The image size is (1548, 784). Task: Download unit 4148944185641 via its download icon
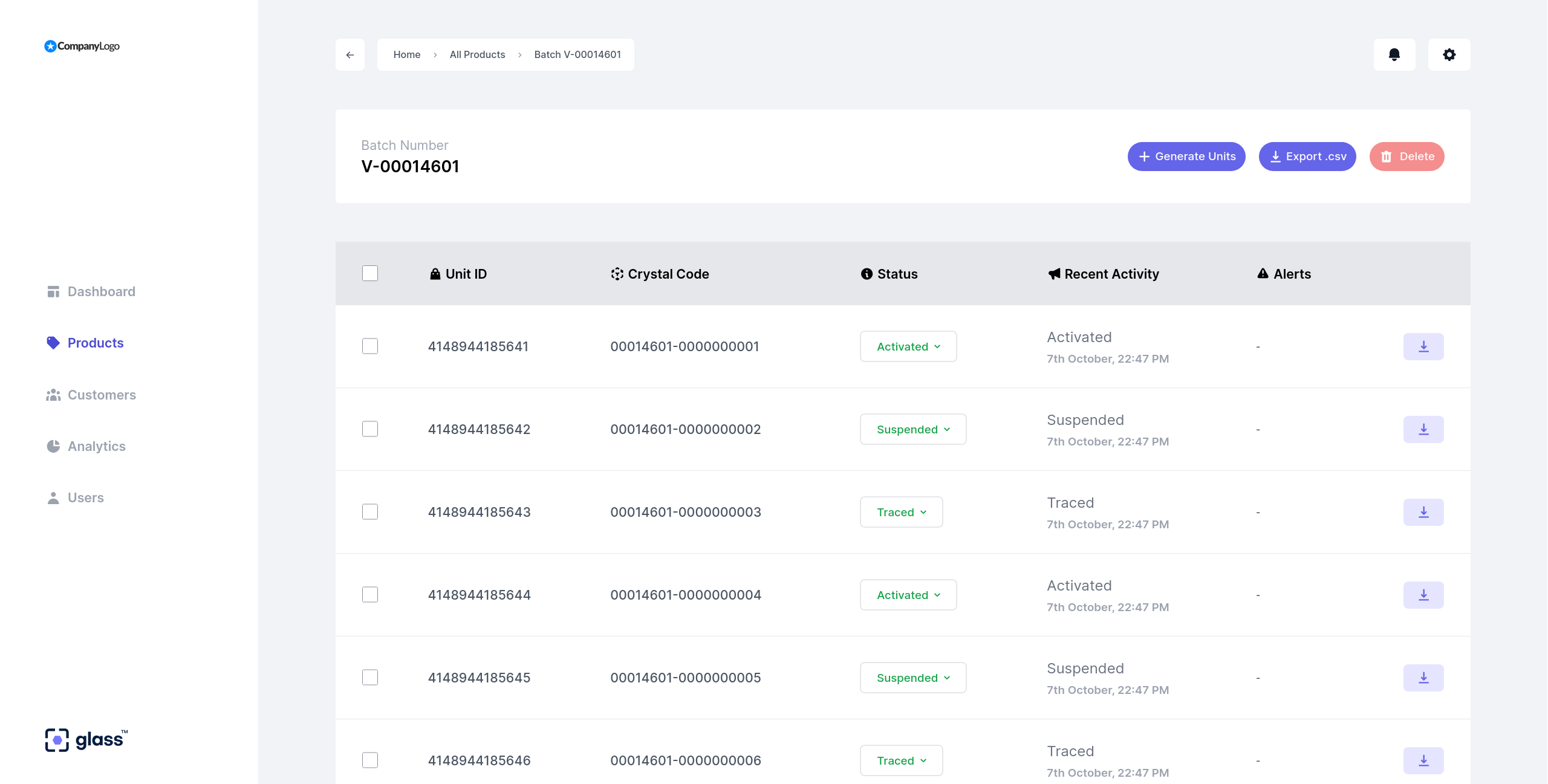[1423, 346]
